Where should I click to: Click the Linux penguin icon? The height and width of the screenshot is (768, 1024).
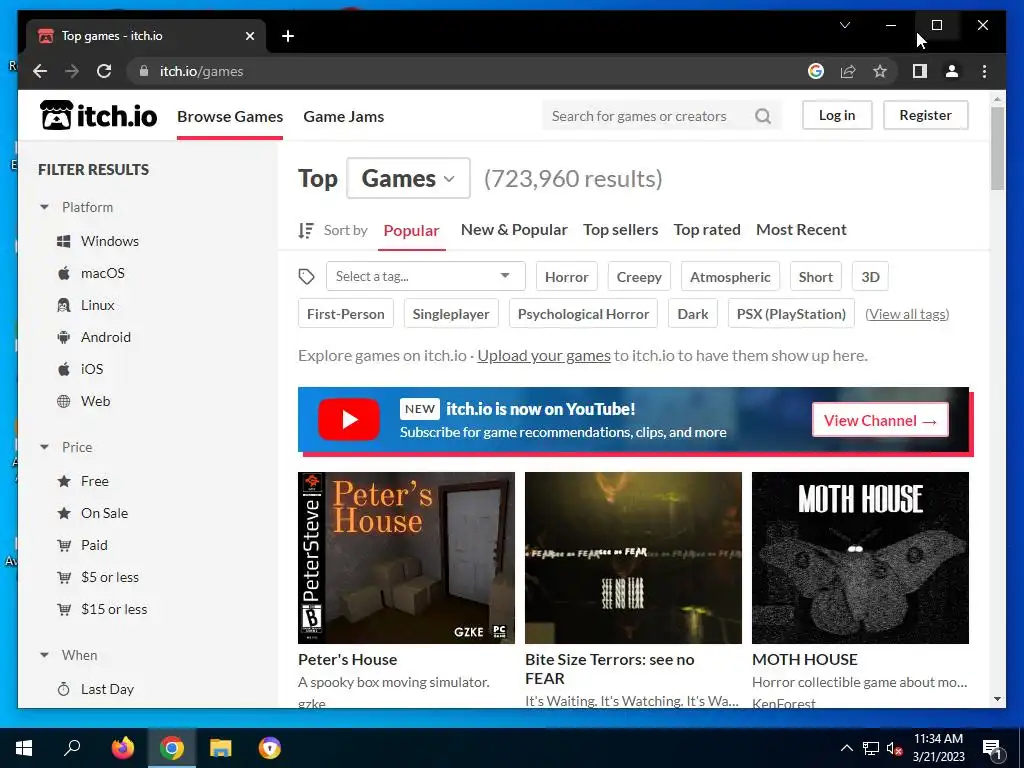[63, 305]
